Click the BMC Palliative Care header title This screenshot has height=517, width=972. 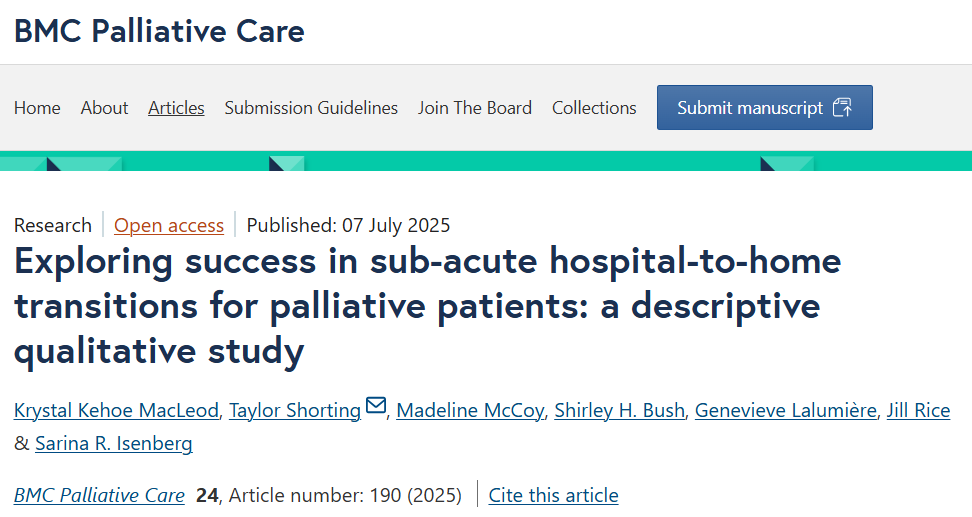[x=159, y=31]
